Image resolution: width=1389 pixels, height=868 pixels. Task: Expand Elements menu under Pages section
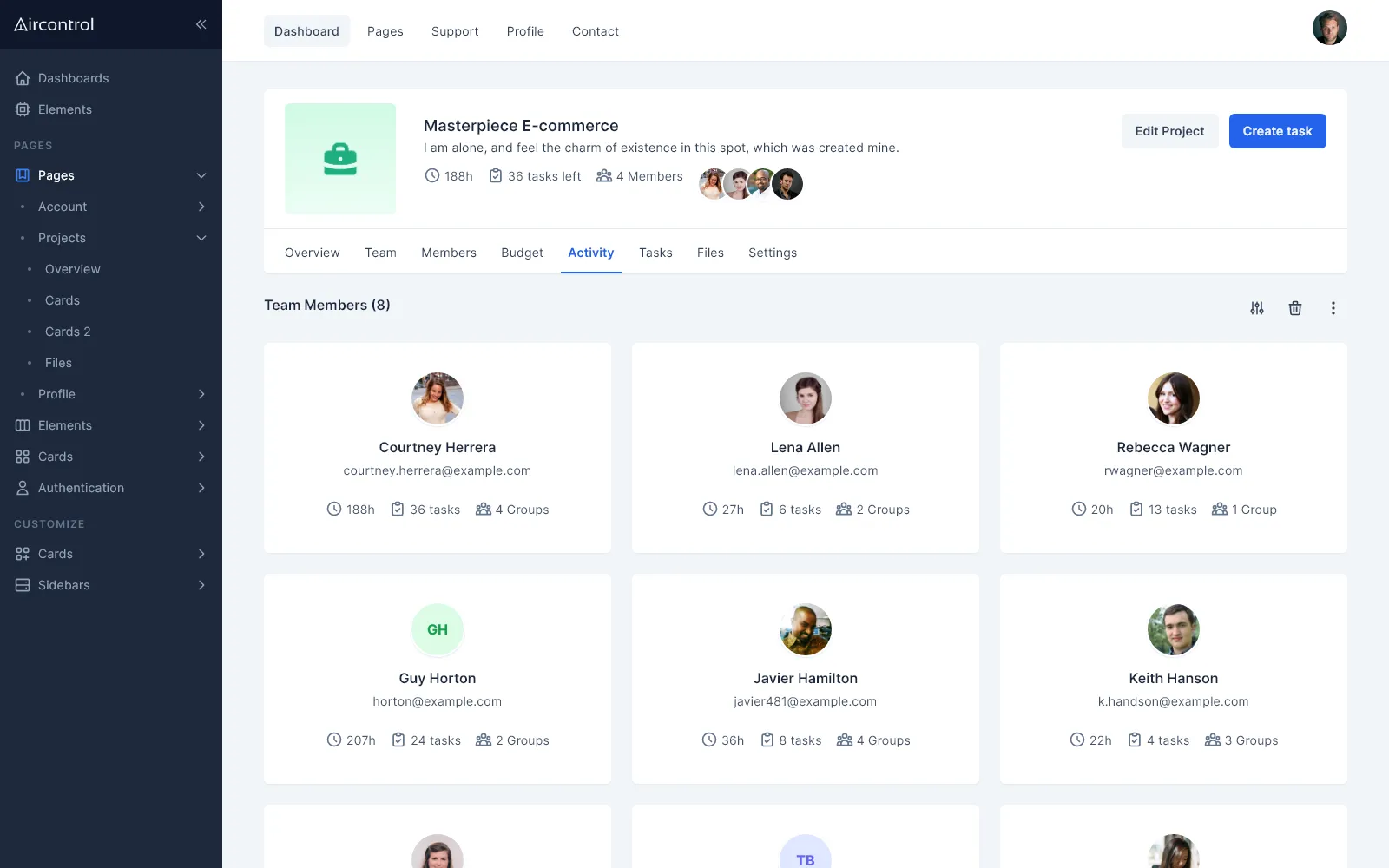111,425
